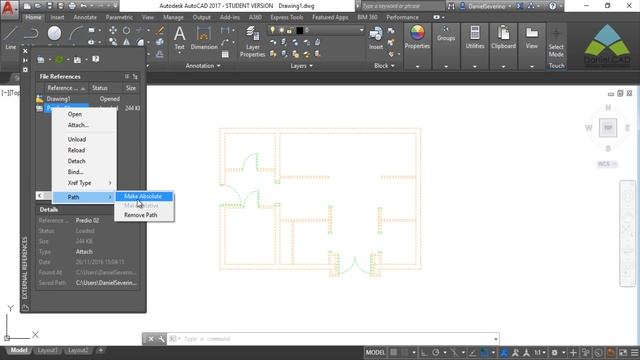Select the Move tool icon
This screenshot has height=360, width=640.
coord(113,30)
